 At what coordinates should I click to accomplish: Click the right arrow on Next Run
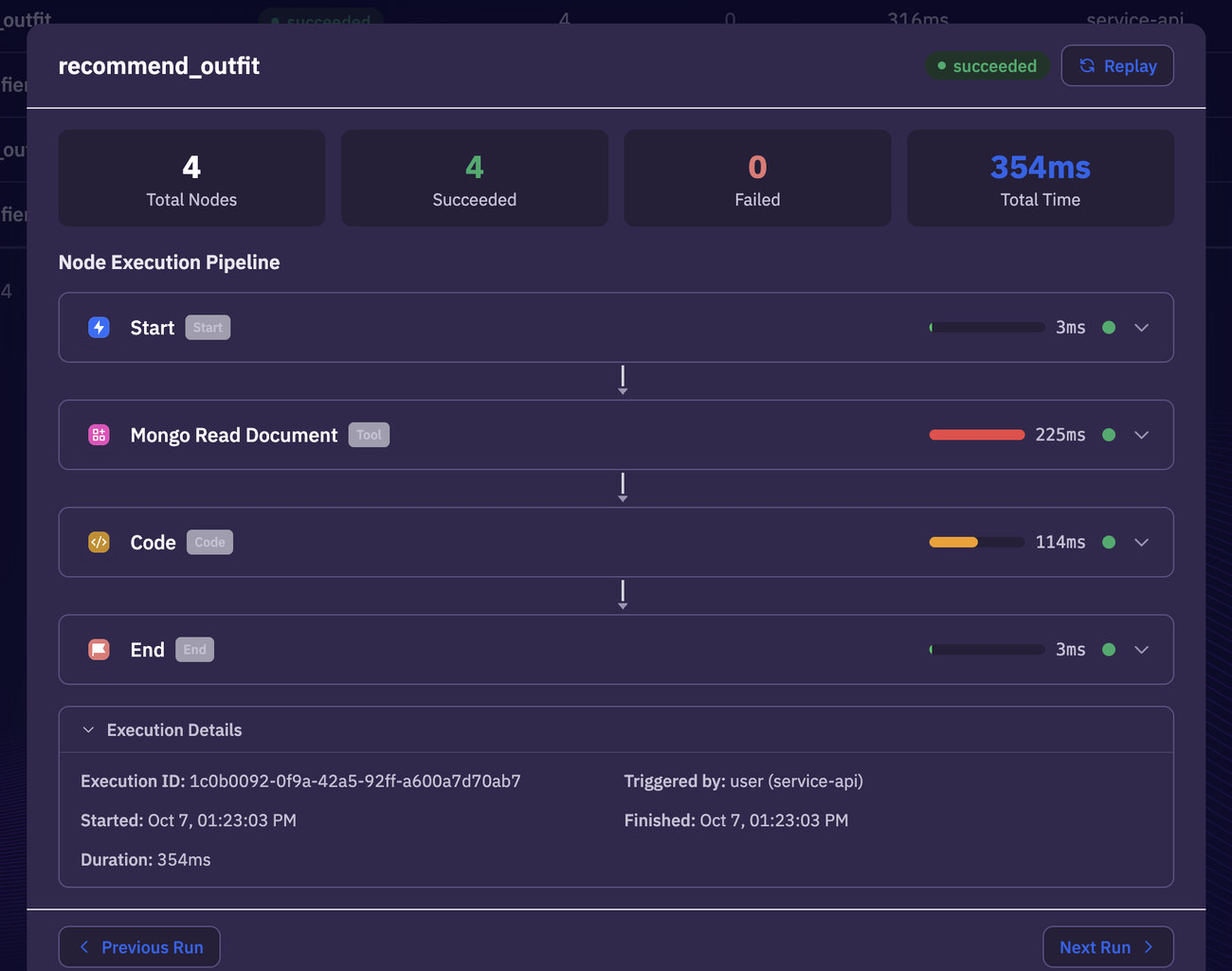1149,947
